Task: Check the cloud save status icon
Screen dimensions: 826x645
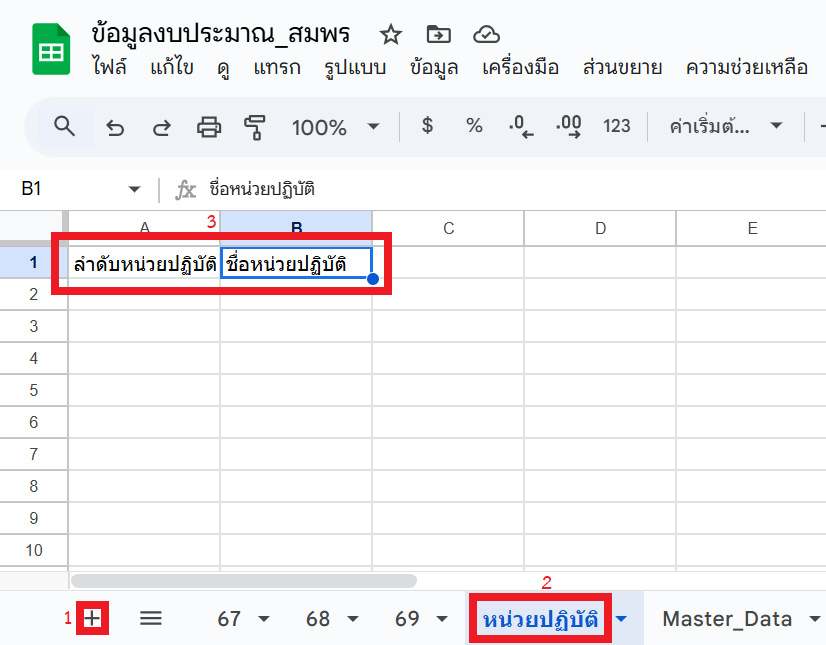Action: (486, 34)
